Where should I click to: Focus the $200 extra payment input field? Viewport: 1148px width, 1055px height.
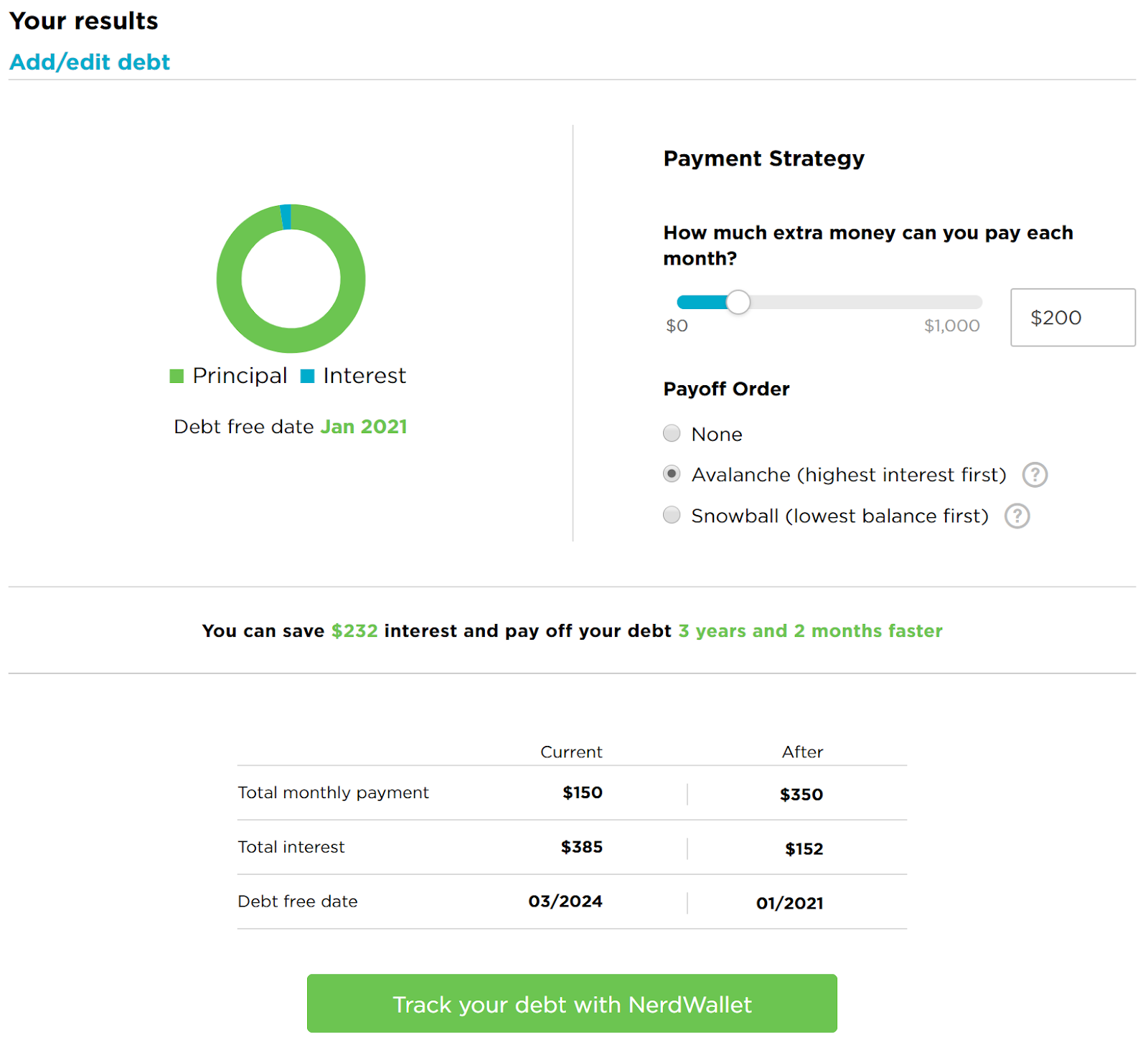[x=1072, y=318]
